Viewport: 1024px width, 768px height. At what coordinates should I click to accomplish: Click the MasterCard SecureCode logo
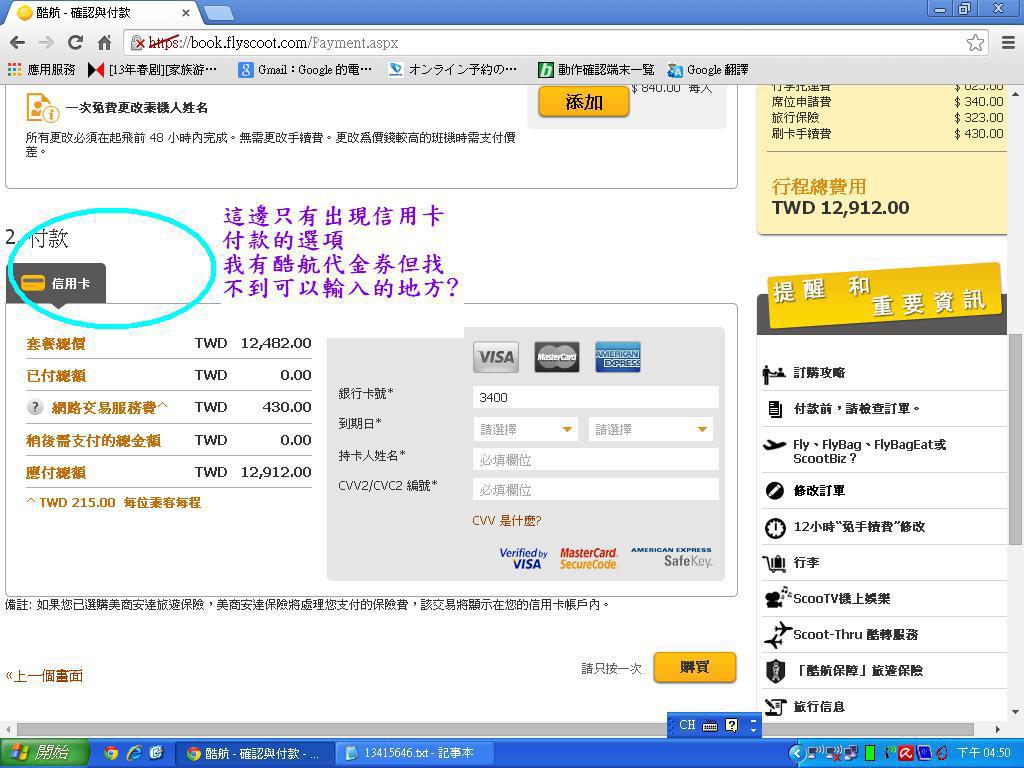tap(588, 558)
